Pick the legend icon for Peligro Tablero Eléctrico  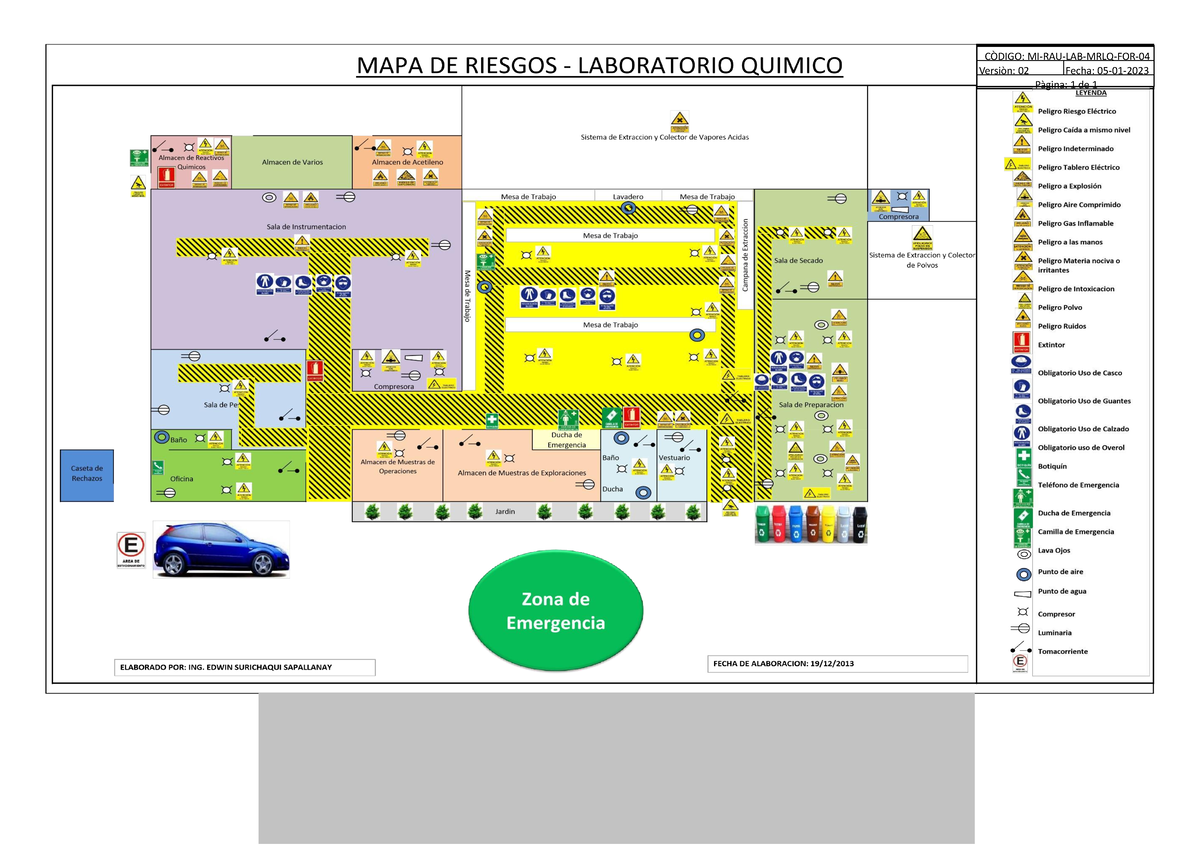1017,165
